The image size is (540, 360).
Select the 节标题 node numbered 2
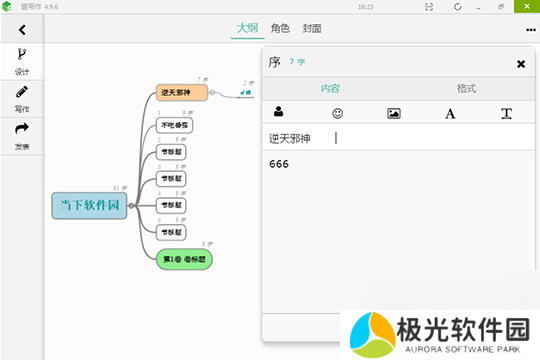point(171,152)
